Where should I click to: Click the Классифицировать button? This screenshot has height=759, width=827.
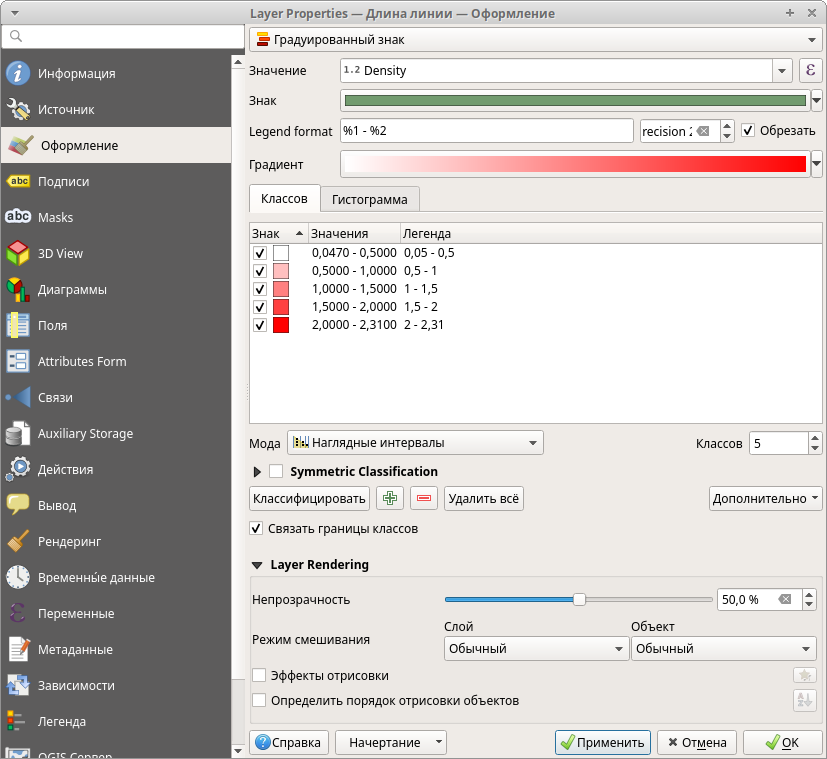pyautogui.click(x=309, y=498)
